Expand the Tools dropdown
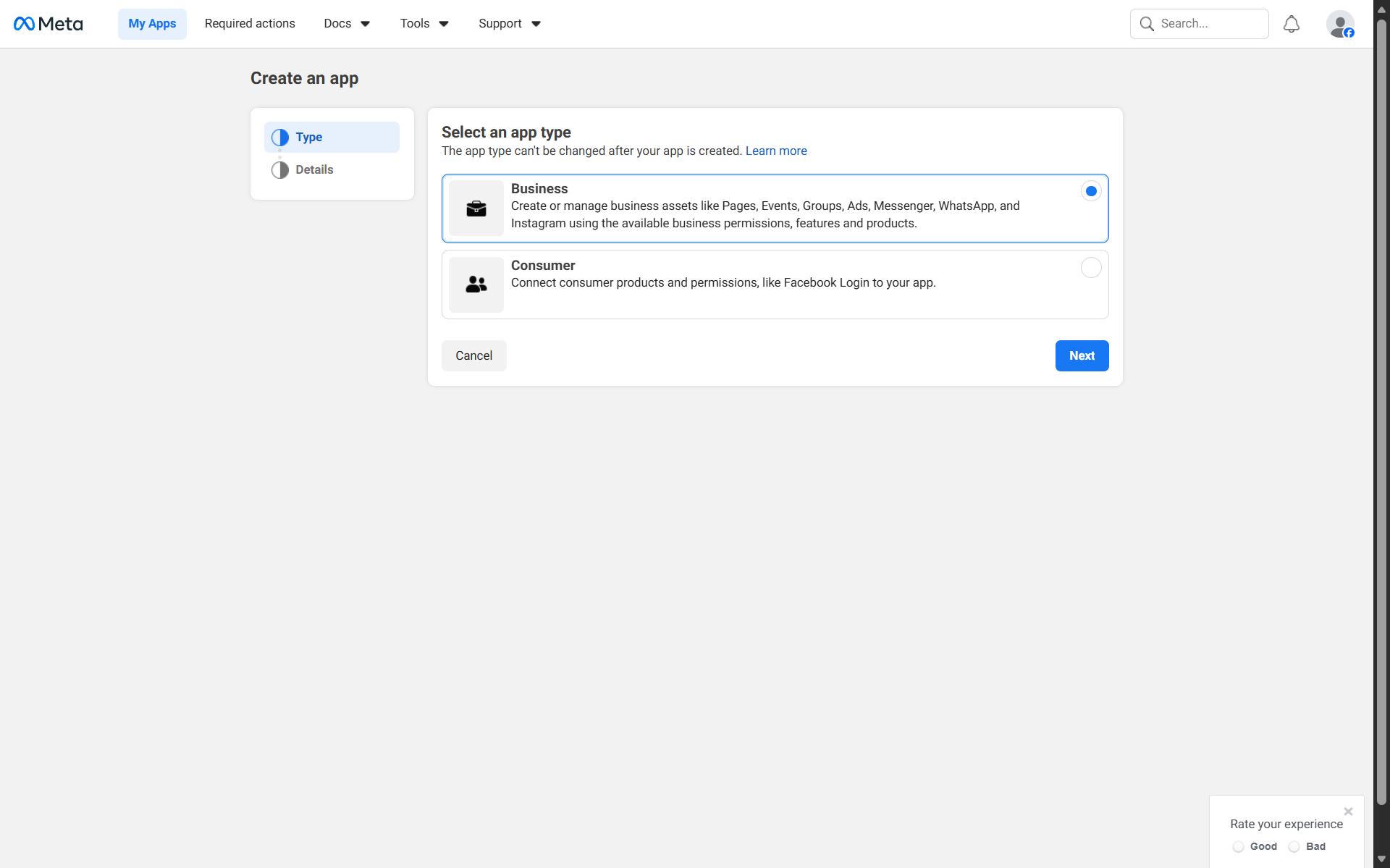 (424, 24)
